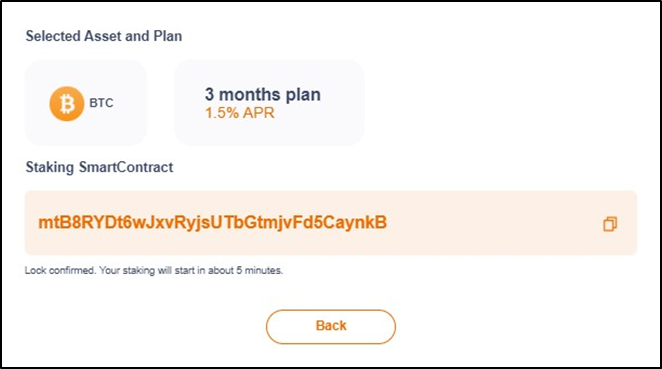The image size is (662, 369).
Task: Click the 'mtB8' beginning of the address
Action: coord(58,222)
